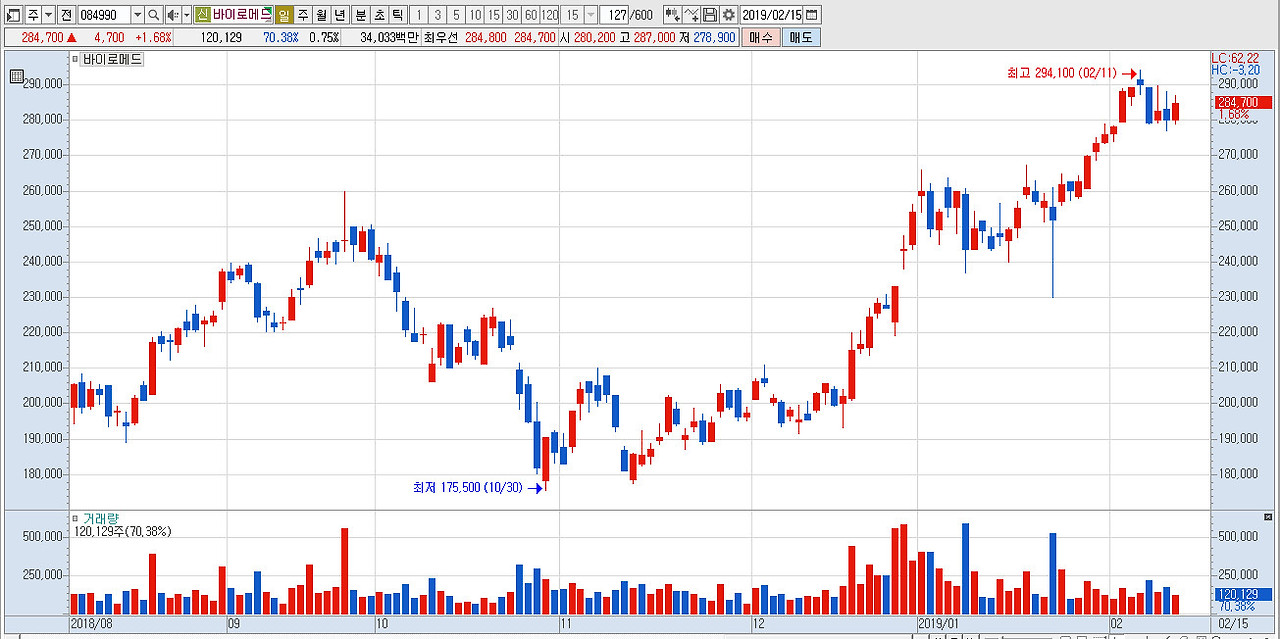Click the 매도 sell button
Screen dimensions: 1280x639
pos(801,37)
